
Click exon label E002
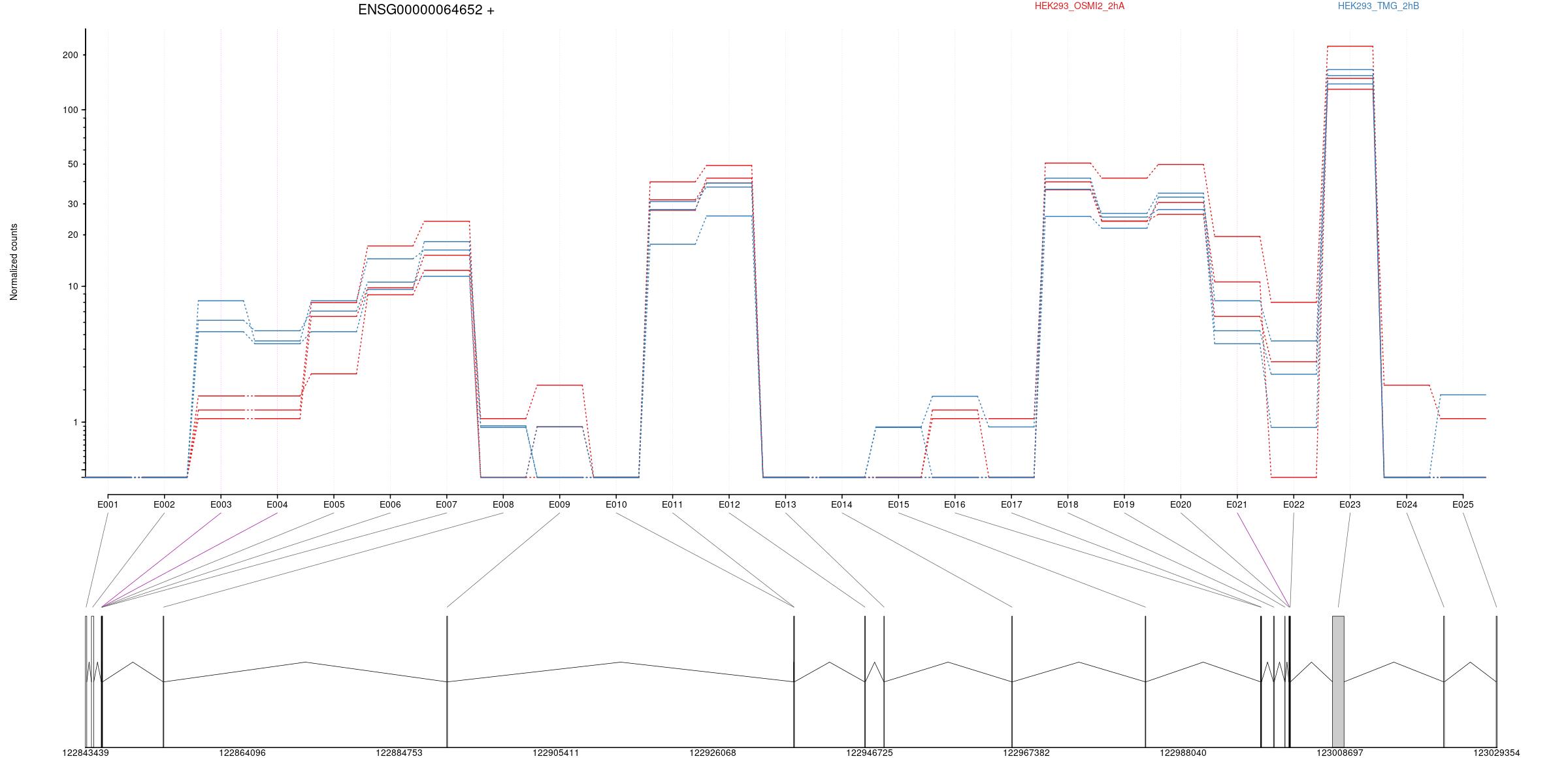tap(164, 504)
